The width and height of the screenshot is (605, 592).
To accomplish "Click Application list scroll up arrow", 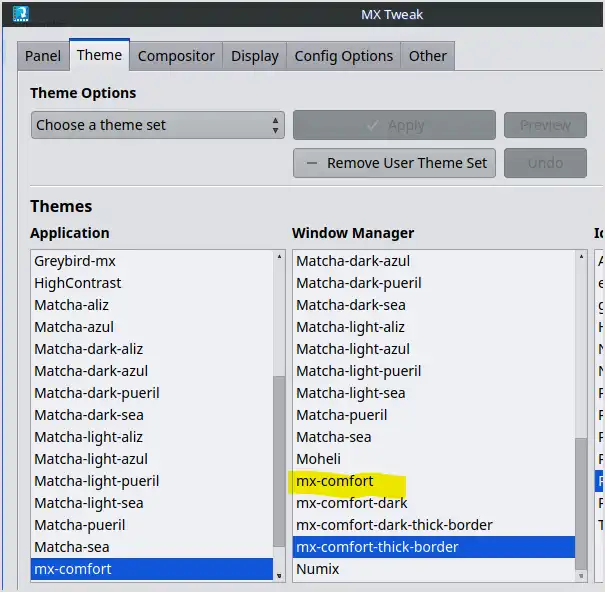I will [279, 257].
